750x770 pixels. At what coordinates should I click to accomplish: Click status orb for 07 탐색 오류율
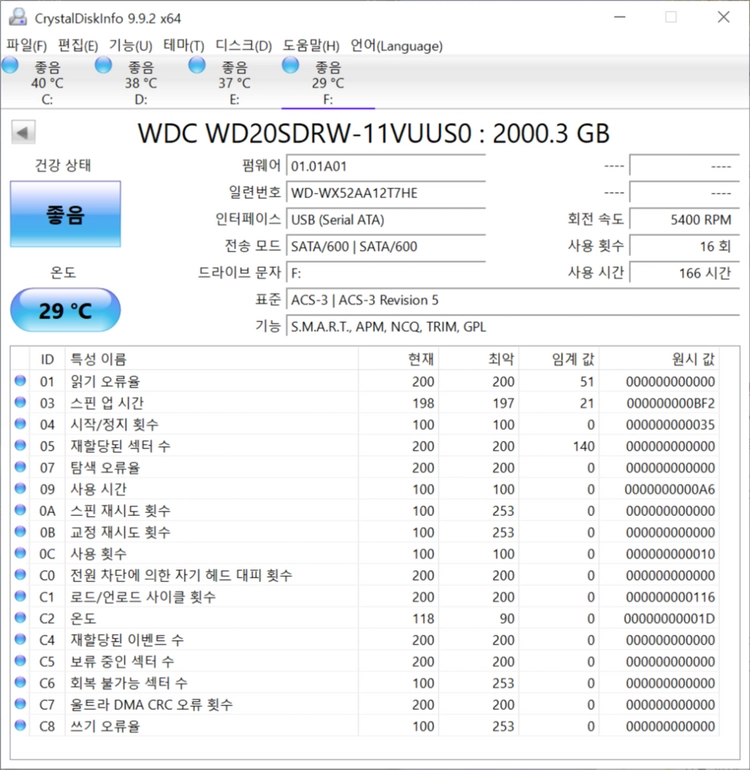(20, 467)
